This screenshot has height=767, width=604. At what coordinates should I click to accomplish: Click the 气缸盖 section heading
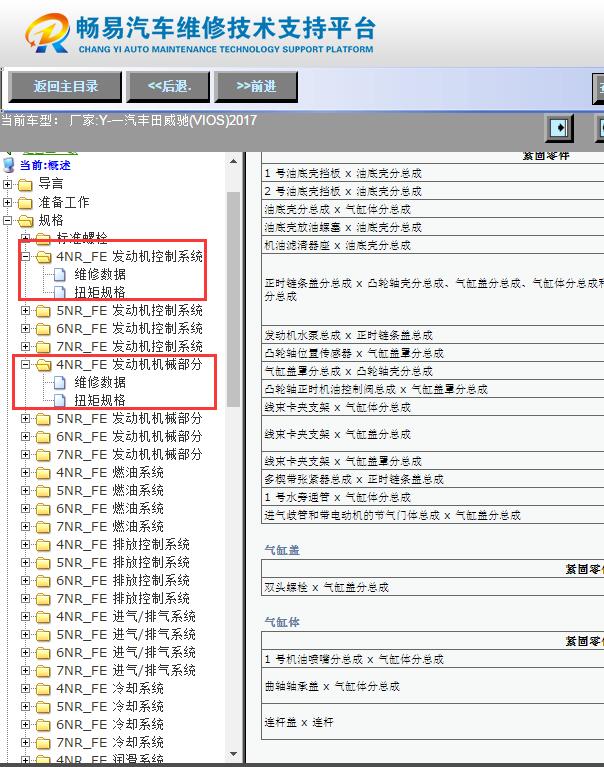282,550
